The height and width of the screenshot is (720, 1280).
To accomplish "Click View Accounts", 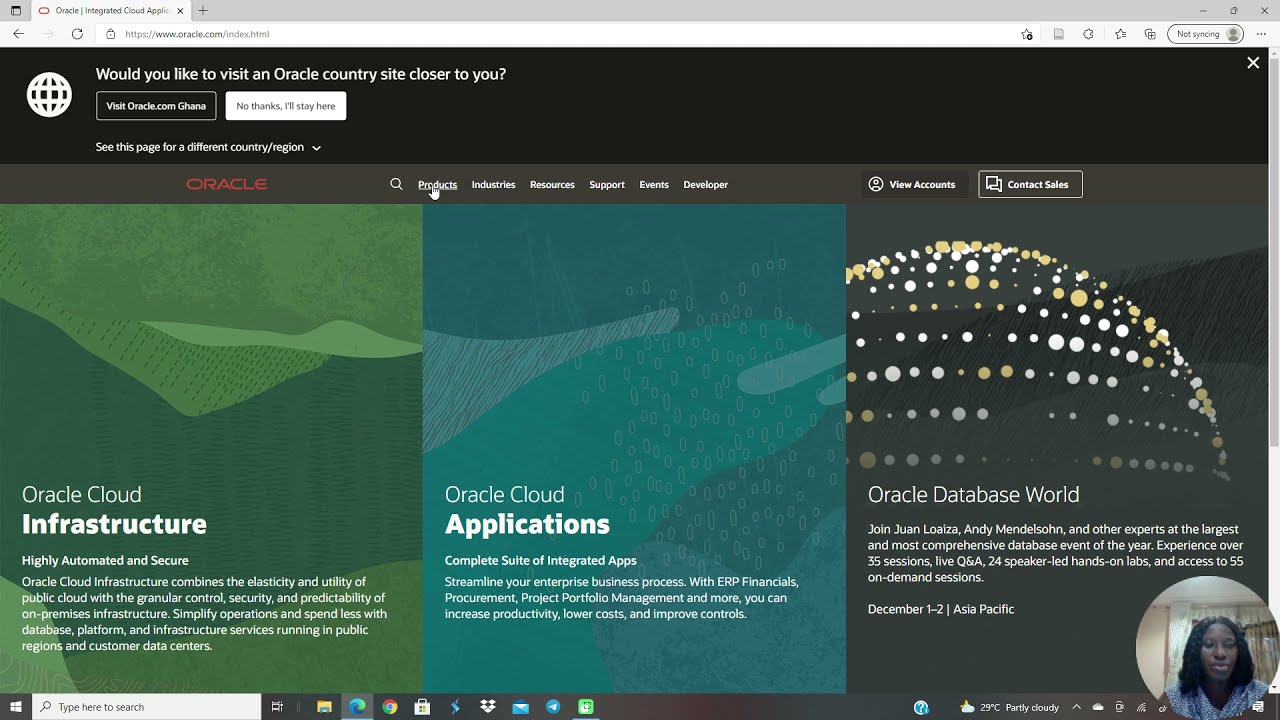I will [x=912, y=184].
